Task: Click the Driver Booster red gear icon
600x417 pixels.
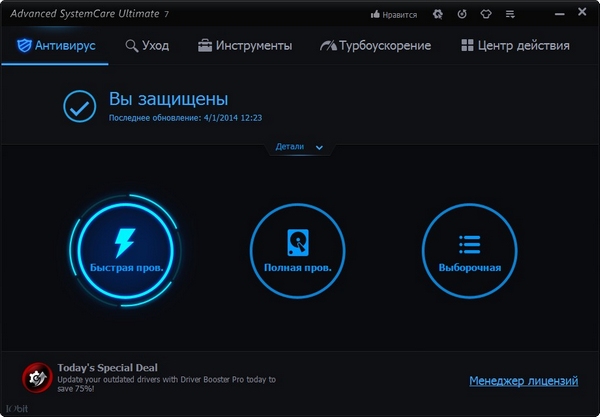Action: tap(38, 379)
